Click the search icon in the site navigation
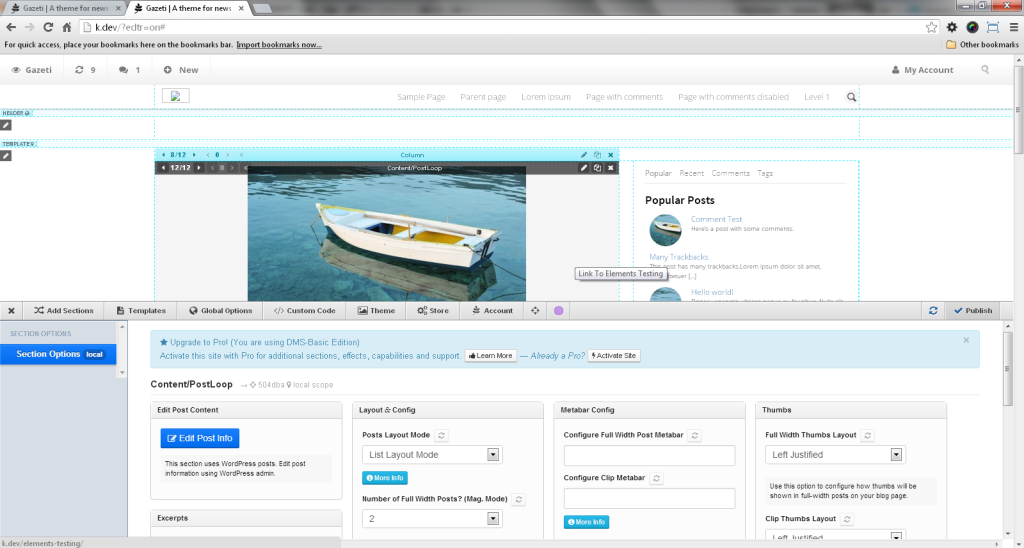The image size is (1024, 548). 852,97
